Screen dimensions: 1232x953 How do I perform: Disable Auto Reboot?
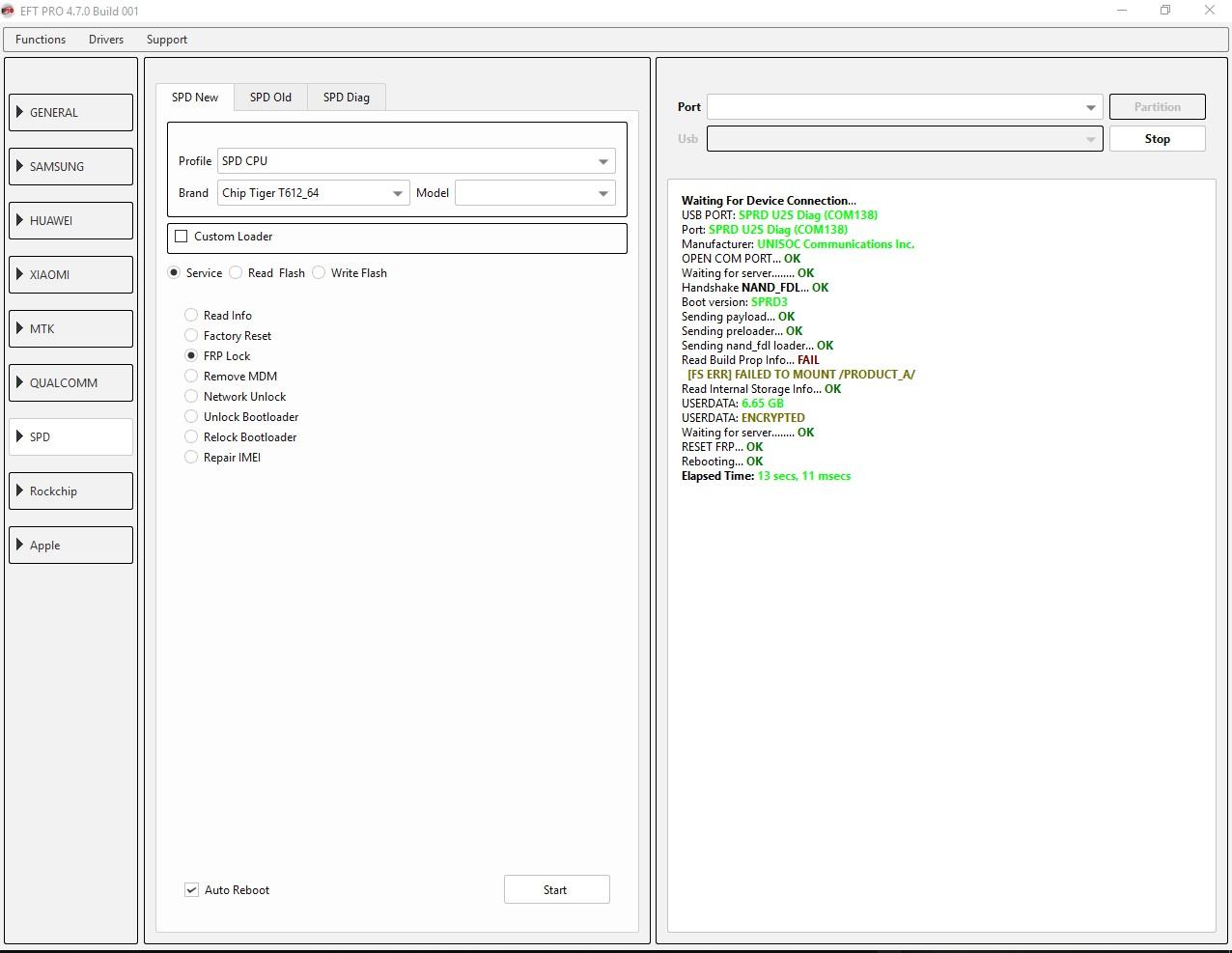[191, 889]
